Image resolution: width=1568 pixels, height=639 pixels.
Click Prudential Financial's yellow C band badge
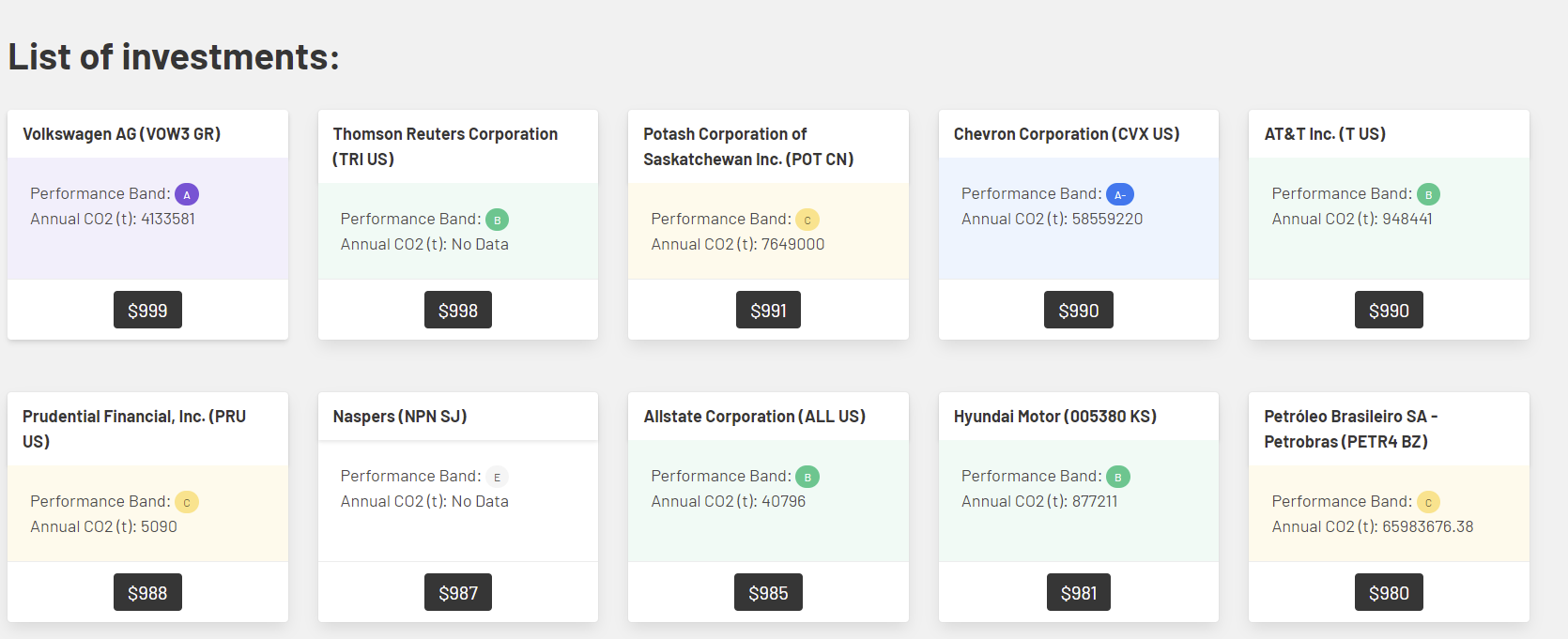tap(187, 502)
